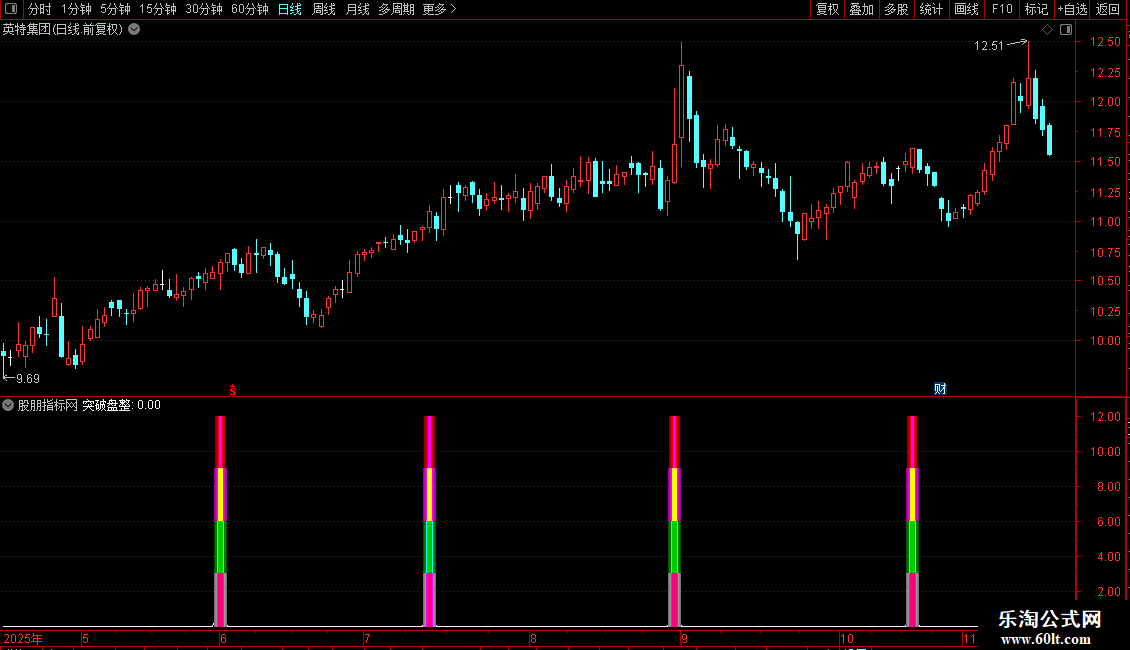Click the 12.50 price axis label
The image size is (1130, 650).
coord(1105,42)
